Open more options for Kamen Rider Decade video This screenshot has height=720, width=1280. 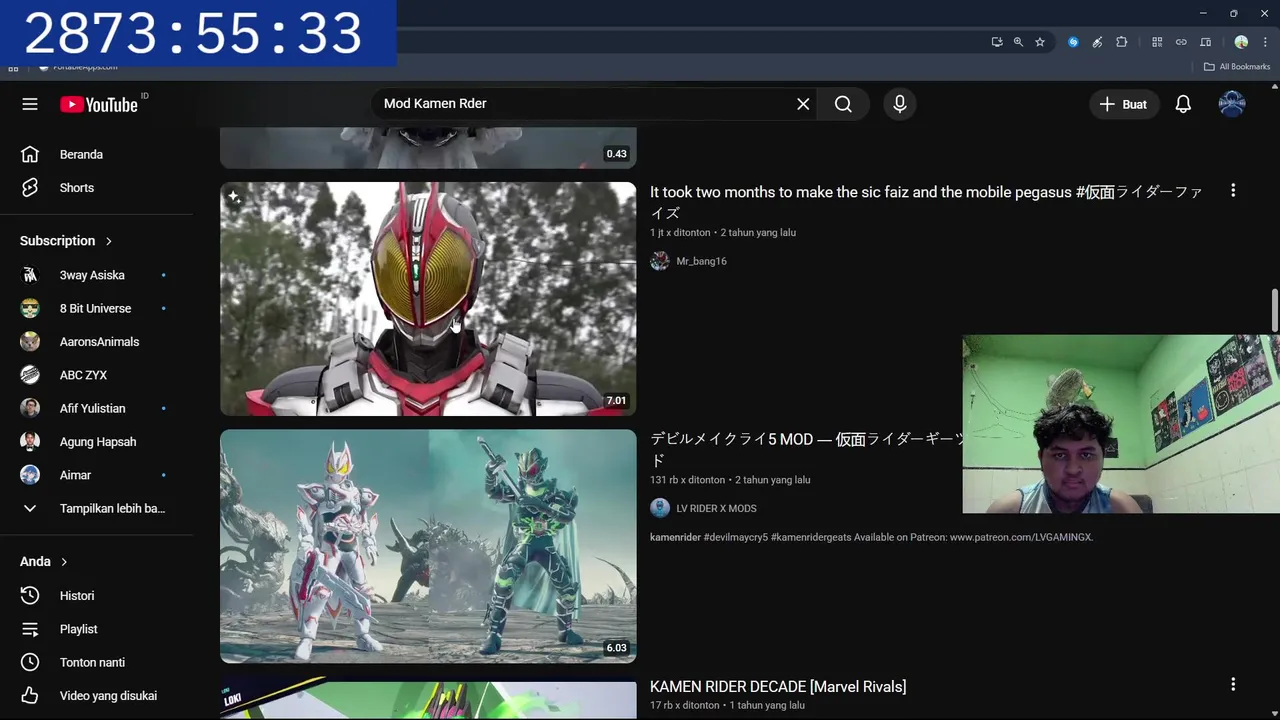1233,684
